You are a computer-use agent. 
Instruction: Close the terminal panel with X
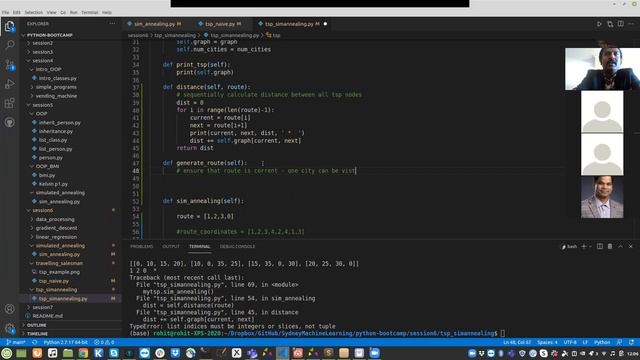click(x=631, y=246)
